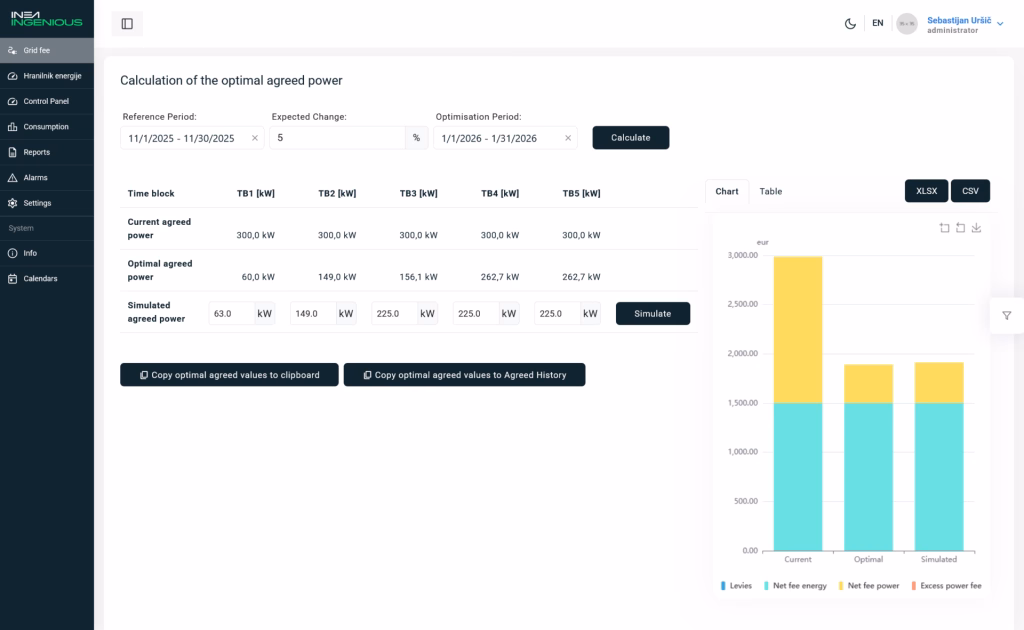The height and width of the screenshot is (630, 1024).
Task: Select the Chart tab
Action: point(726,191)
